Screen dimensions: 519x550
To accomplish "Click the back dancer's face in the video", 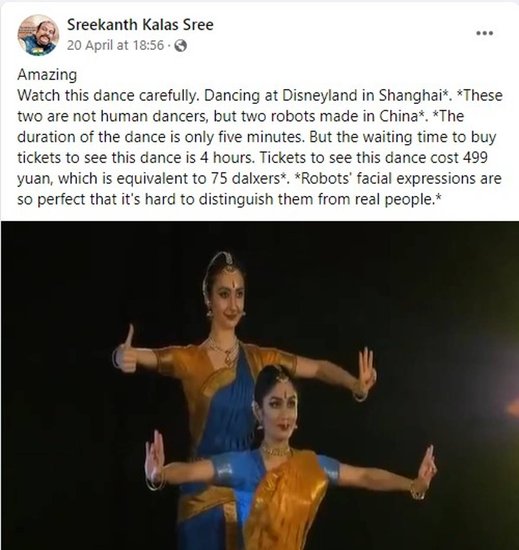I will point(228,300).
